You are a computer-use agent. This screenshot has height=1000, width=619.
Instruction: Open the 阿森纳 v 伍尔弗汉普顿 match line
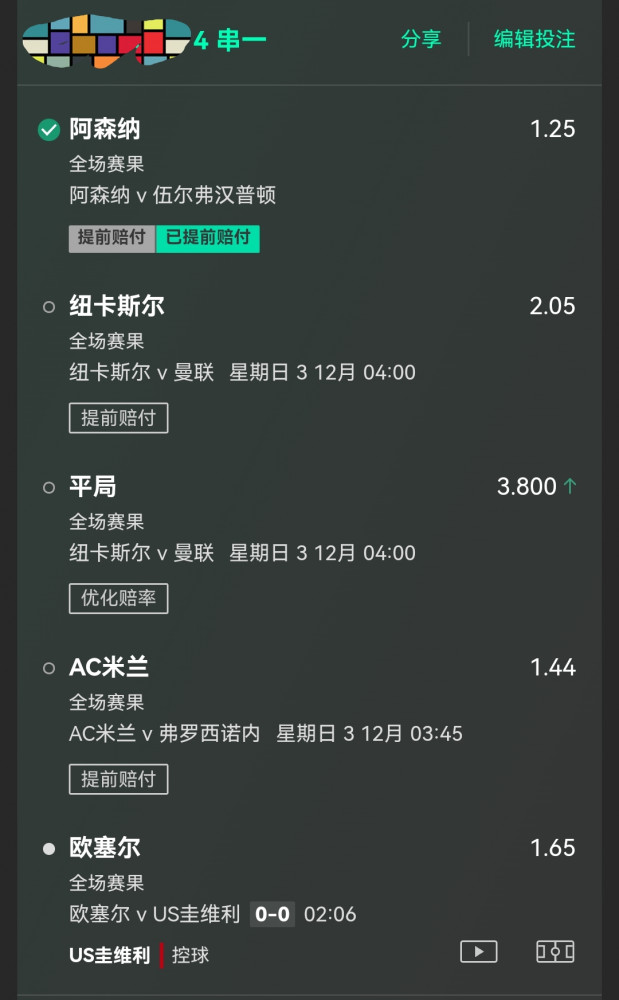pos(172,195)
